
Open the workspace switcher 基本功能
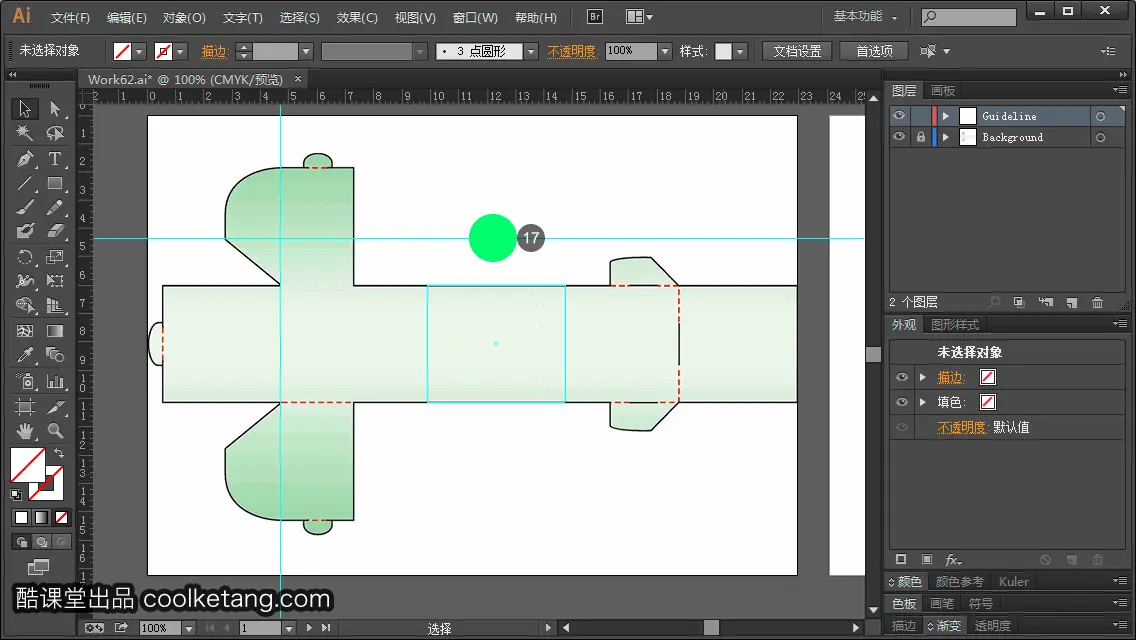point(865,16)
